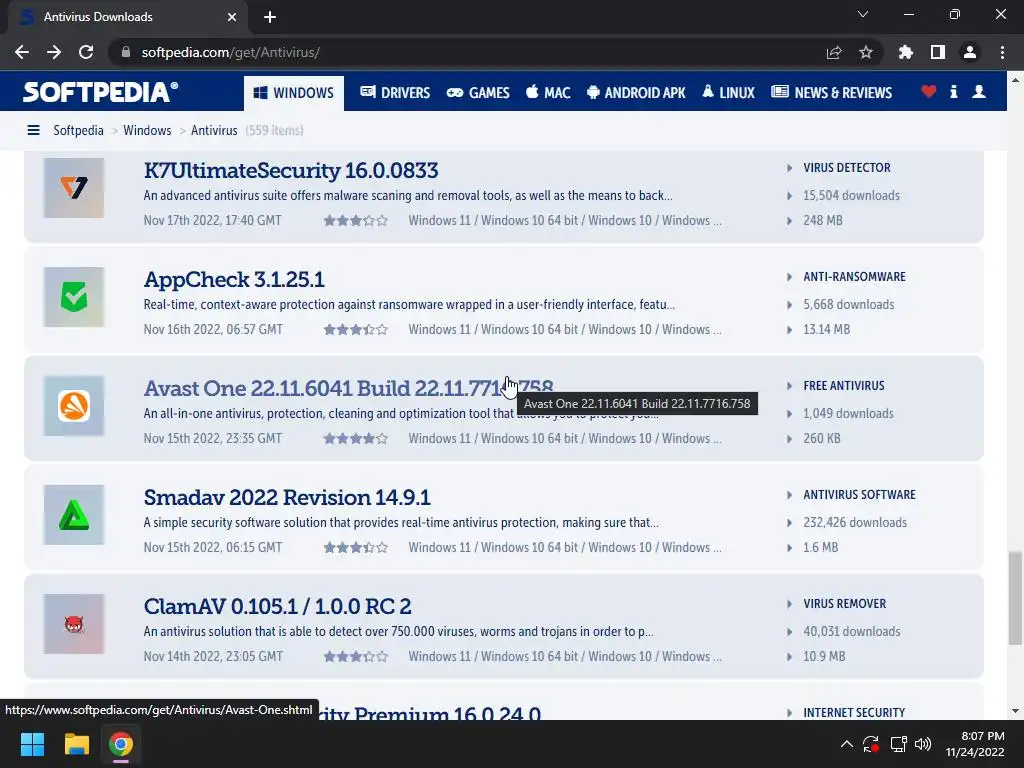Expand the tab search chevron
This screenshot has width=1024, height=768.
(x=863, y=14)
